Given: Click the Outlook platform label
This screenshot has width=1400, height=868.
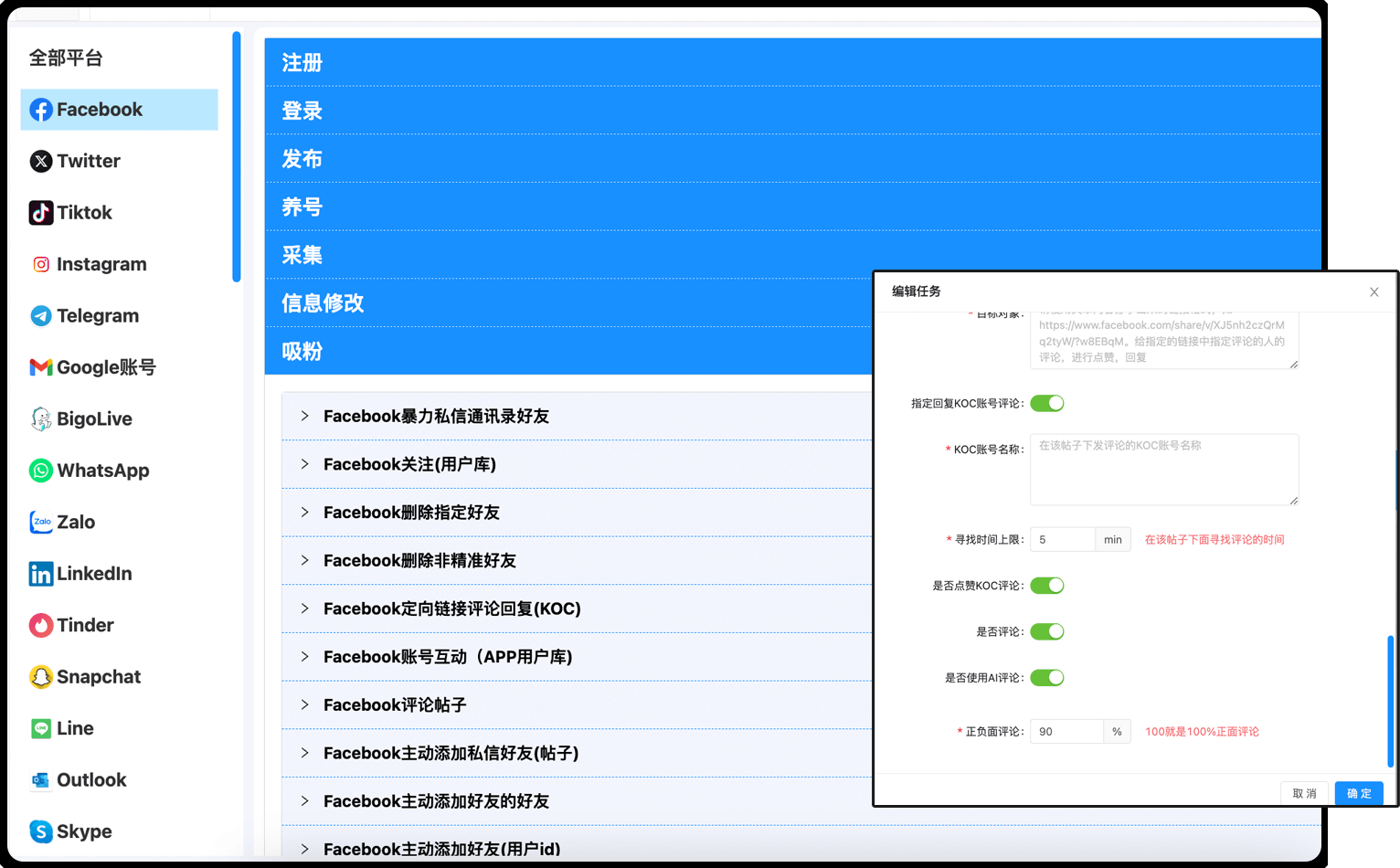Looking at the screenshot, I should pyautogui.click(x=91, y=780).
